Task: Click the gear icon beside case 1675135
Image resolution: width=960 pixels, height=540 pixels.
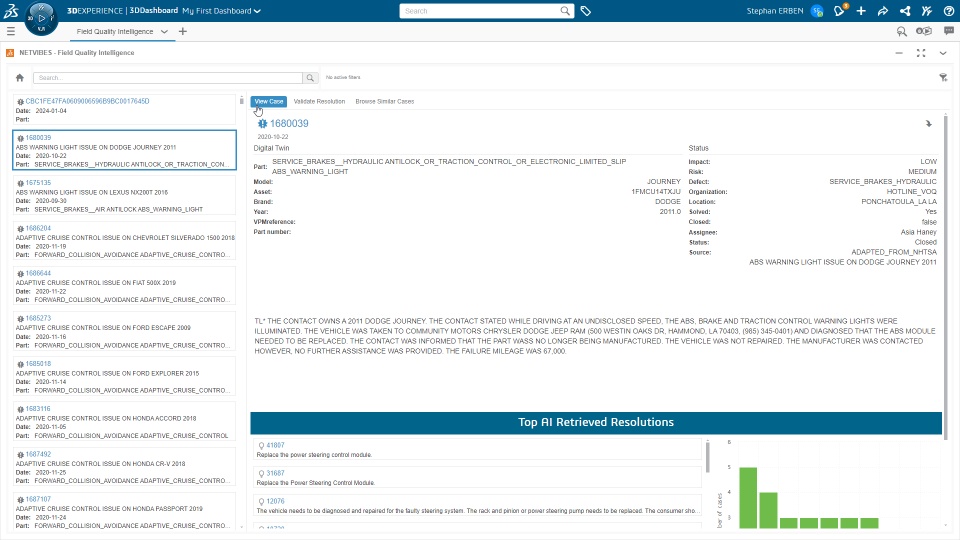Action: pos(20,183)
